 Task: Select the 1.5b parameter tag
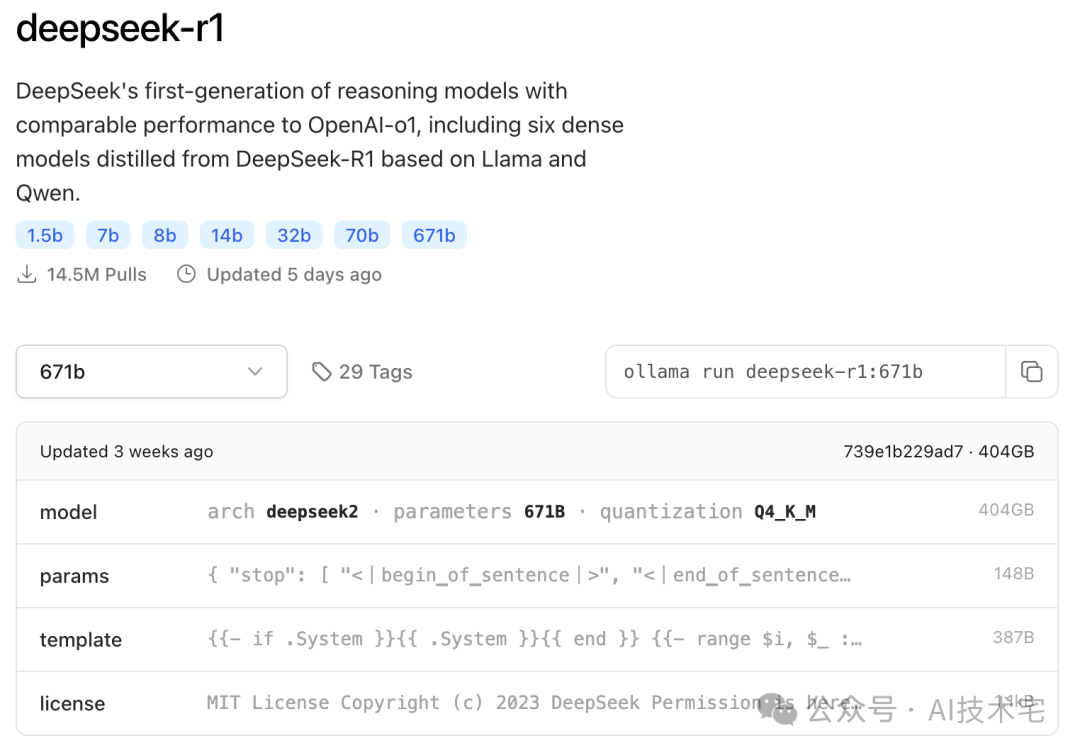tap(45, 234)
